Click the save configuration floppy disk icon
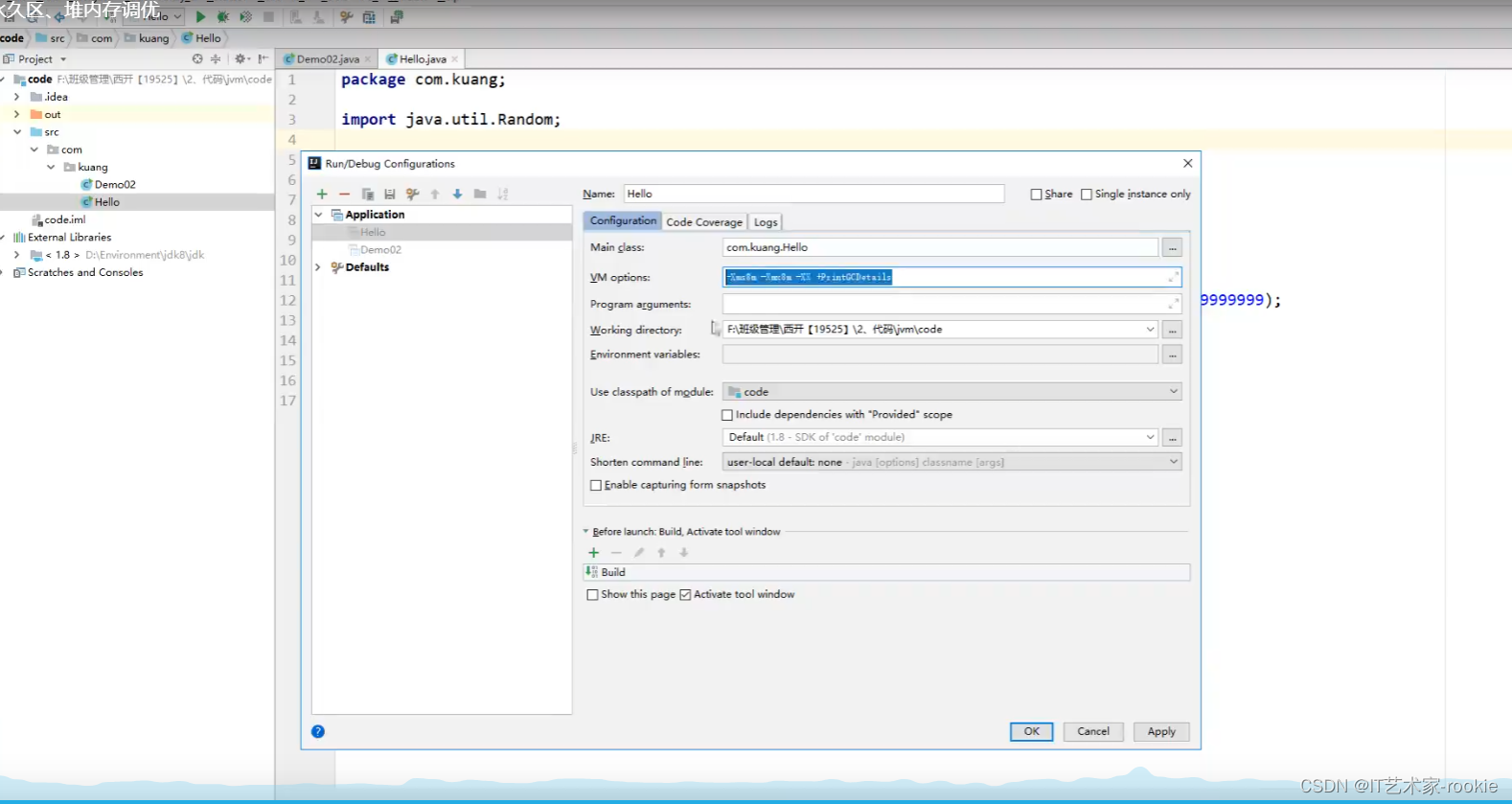 [x=390, y=195]
